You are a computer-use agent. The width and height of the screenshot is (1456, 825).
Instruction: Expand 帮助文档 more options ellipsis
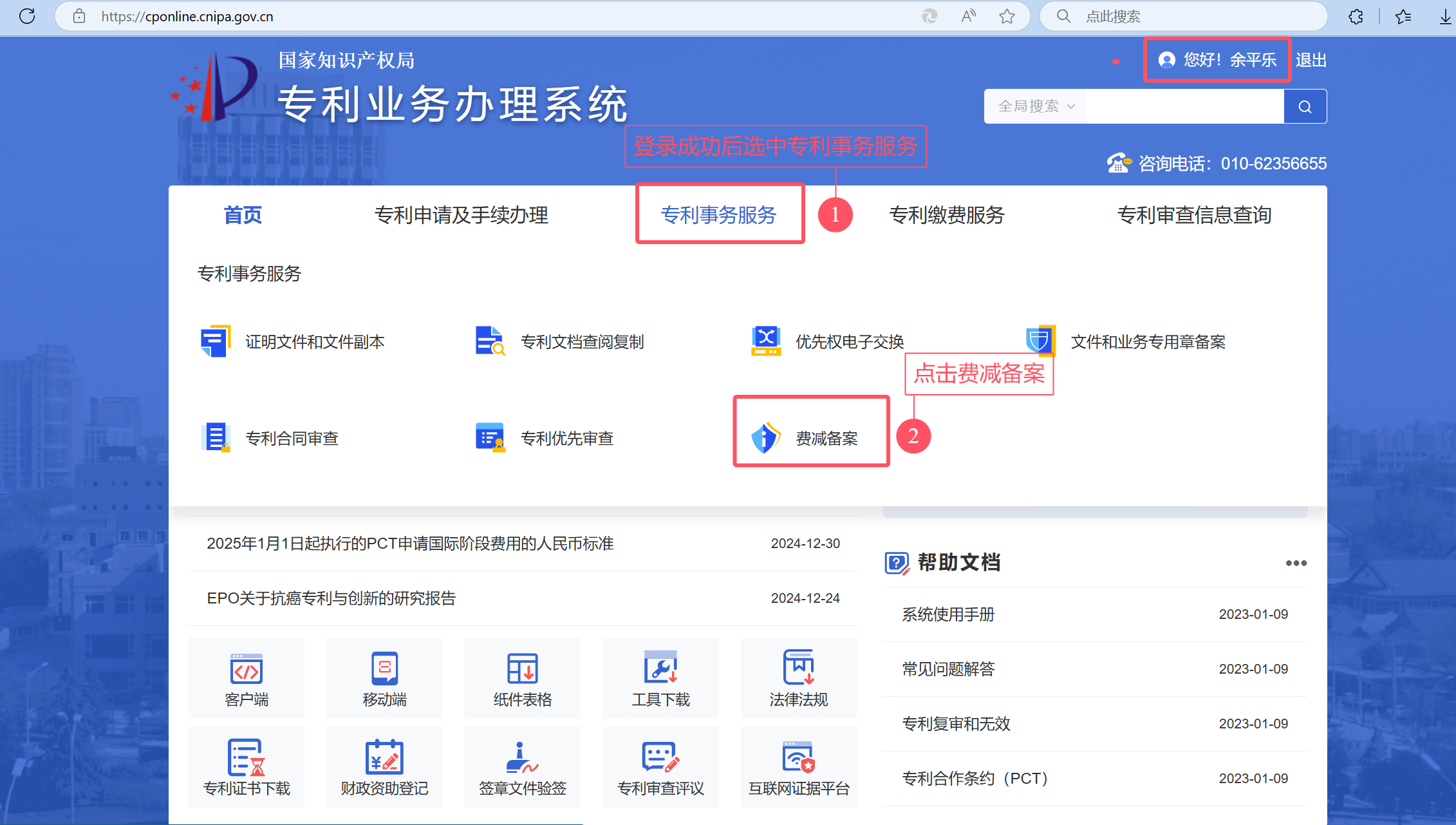[1296, 563]
